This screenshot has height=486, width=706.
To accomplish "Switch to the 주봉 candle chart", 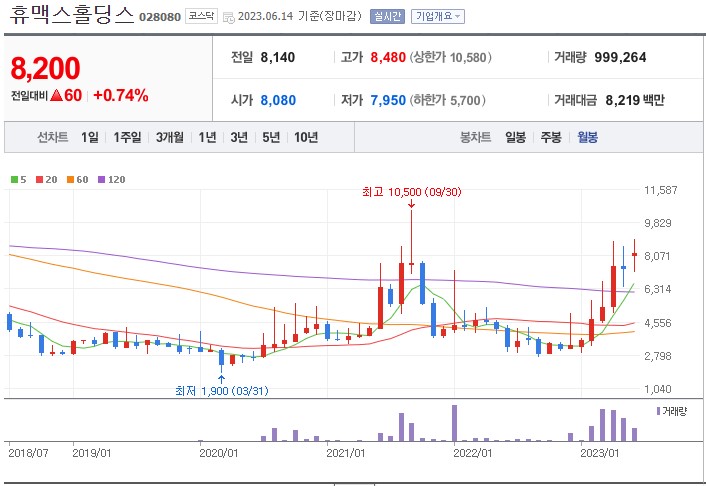I will pyautogui.click(x=551, y=137).
